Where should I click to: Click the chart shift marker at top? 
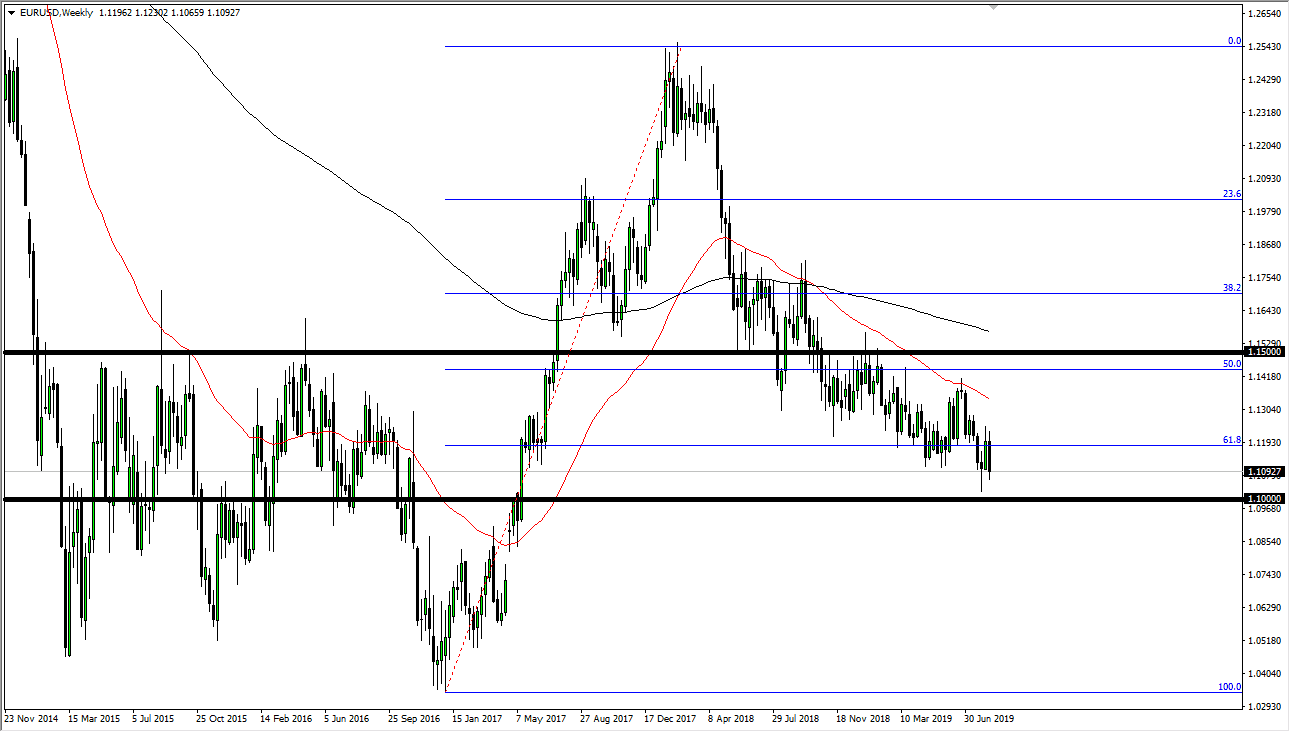993,7
